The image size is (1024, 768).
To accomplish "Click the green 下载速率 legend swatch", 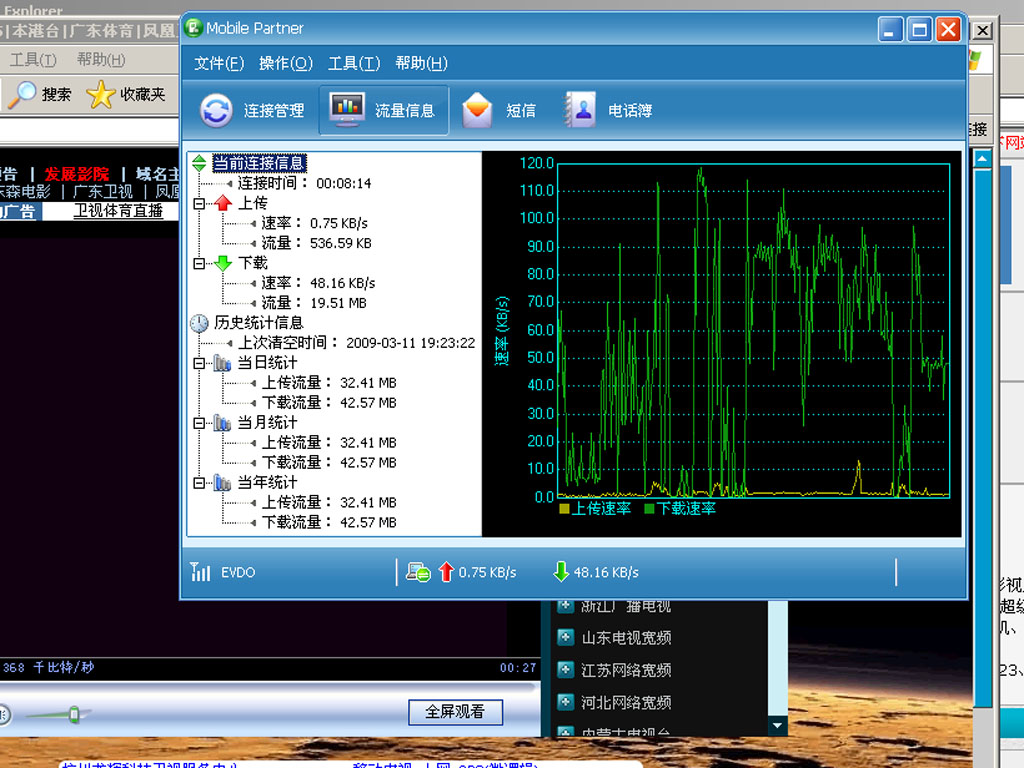I will click(649, 508).
